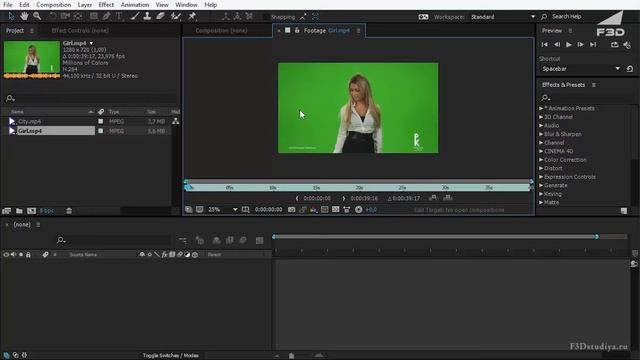
Task: Select the Pan Behind anchor point tool
Action: coord(78,16)
